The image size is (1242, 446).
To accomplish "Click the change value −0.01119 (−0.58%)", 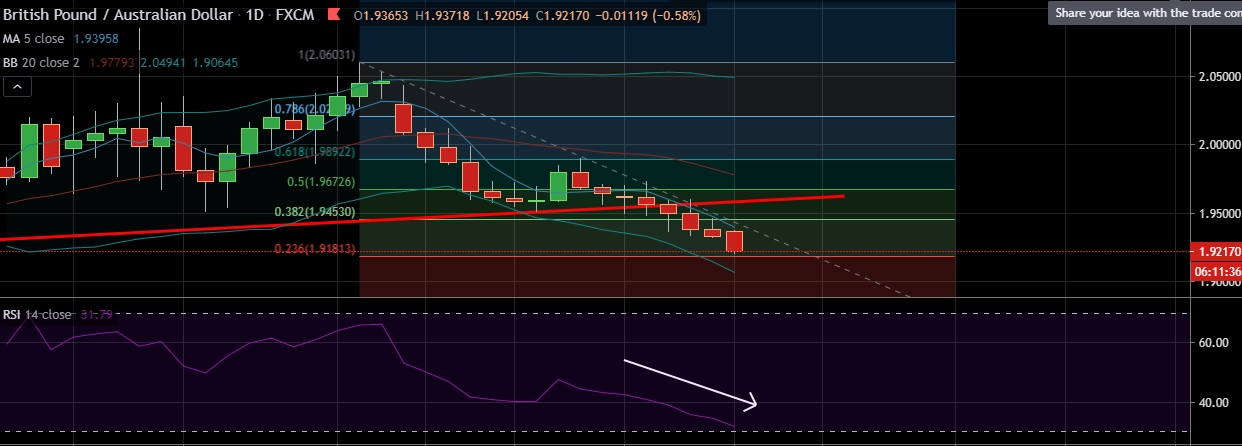I will click(648, 18).
